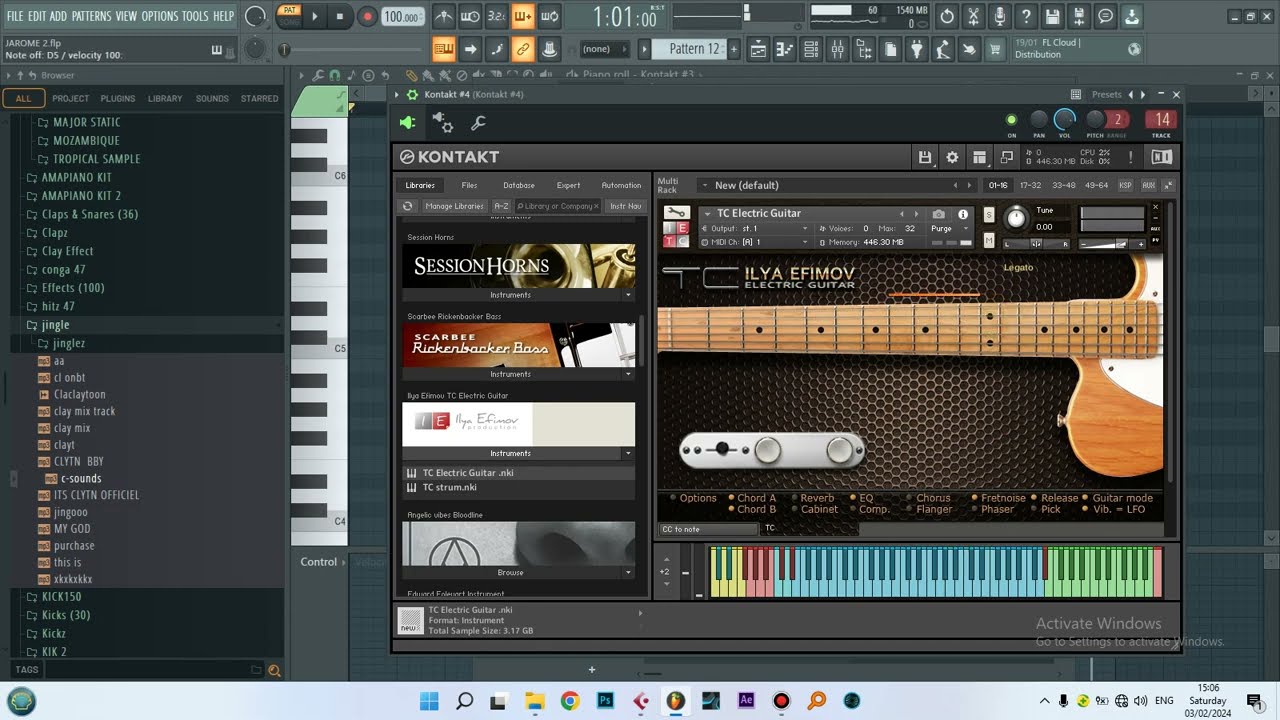Open the OPTIONS menu in FL Studio
Image resolution: width=1280 pixels, height=720 pixels.
pyautogui.click(x=159, y=16)
